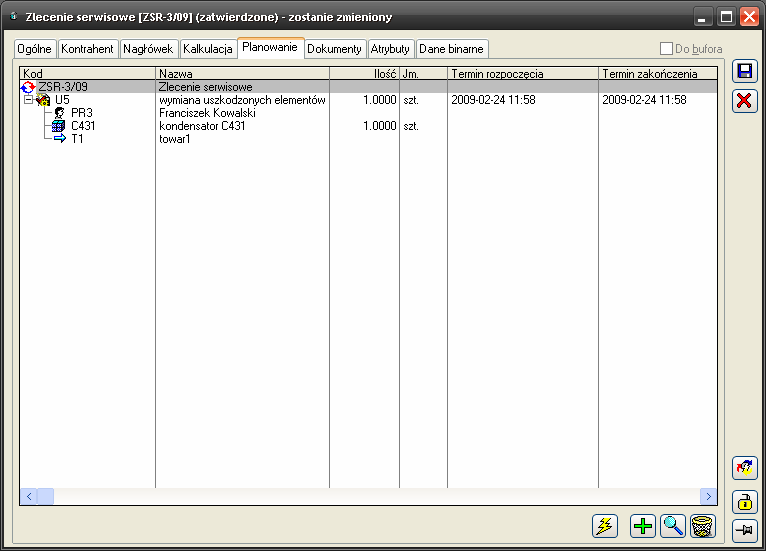Click the Jm. column header

coord(423,74)
